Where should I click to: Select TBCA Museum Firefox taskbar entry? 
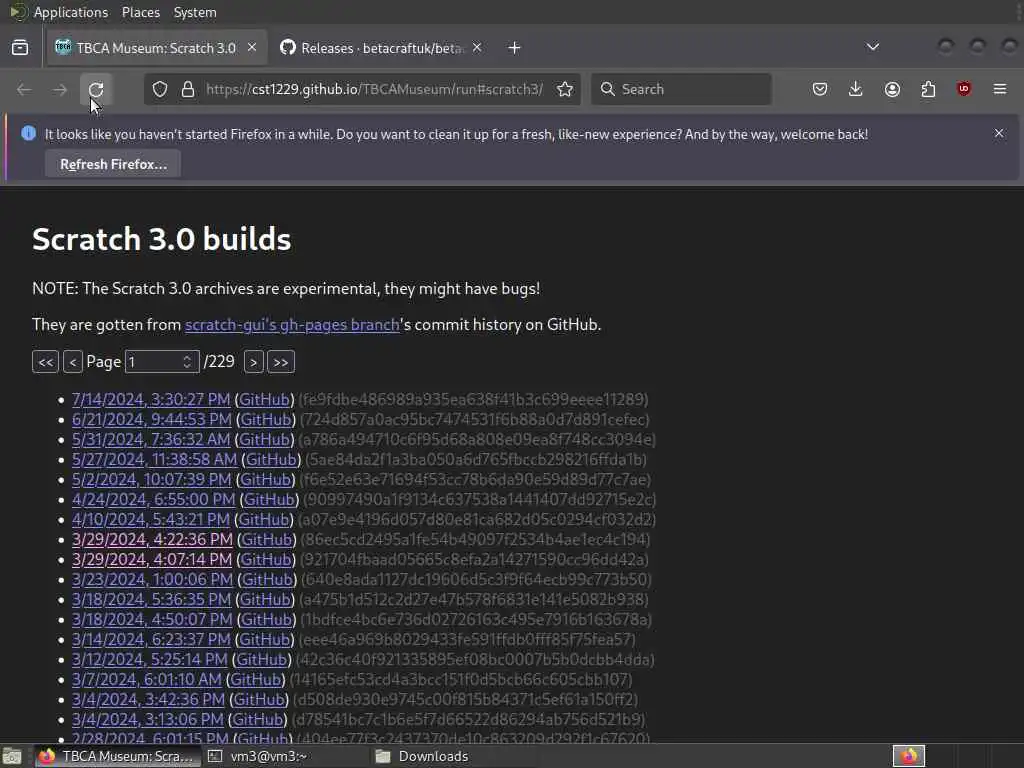pyautogui.click(x=116, y=756)
